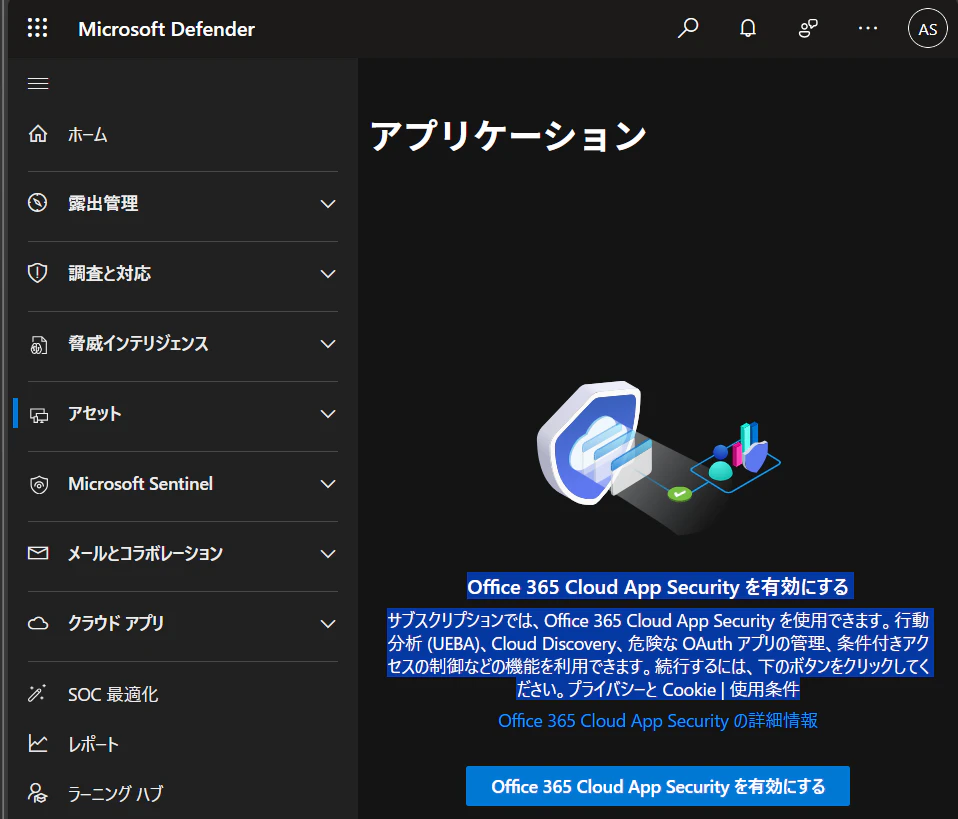Open ラーニング ハブ in the sidebar
Viewport: 958px width, 819px height.
pos(115,793)
